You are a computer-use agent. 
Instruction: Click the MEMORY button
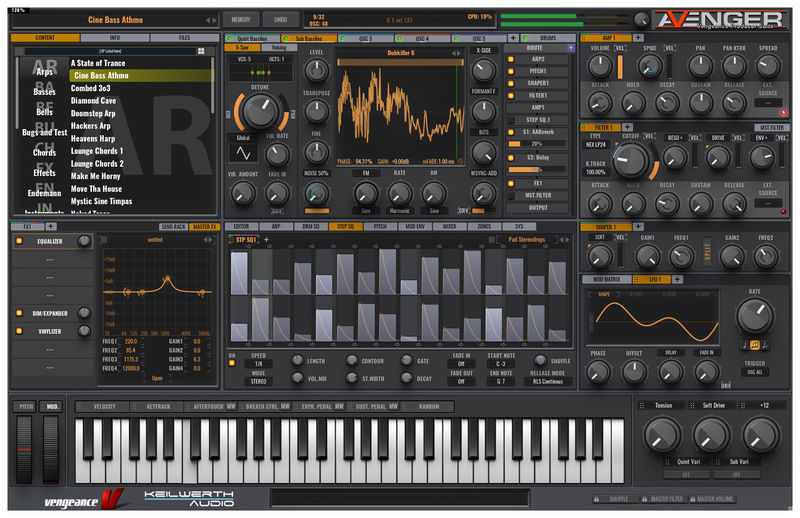pos(241,20)
